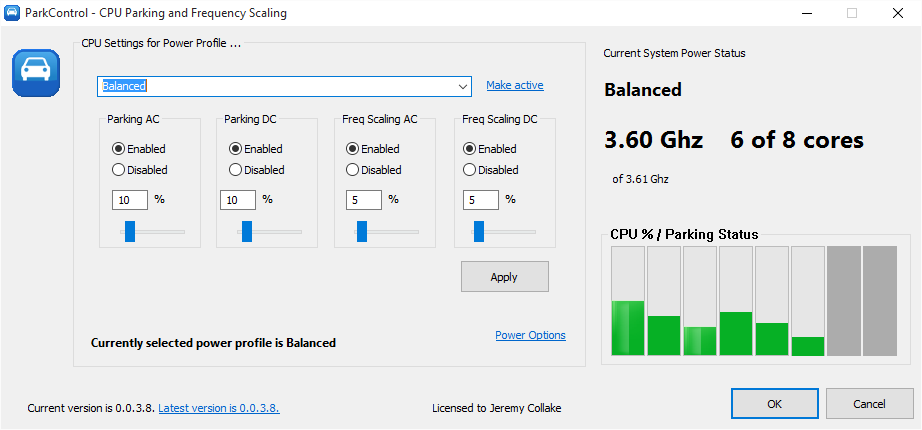The image size is (922, 430).
Task: Open the Balanced power profile dropdown
Action: pyautogui.click(x=284, y=86)
